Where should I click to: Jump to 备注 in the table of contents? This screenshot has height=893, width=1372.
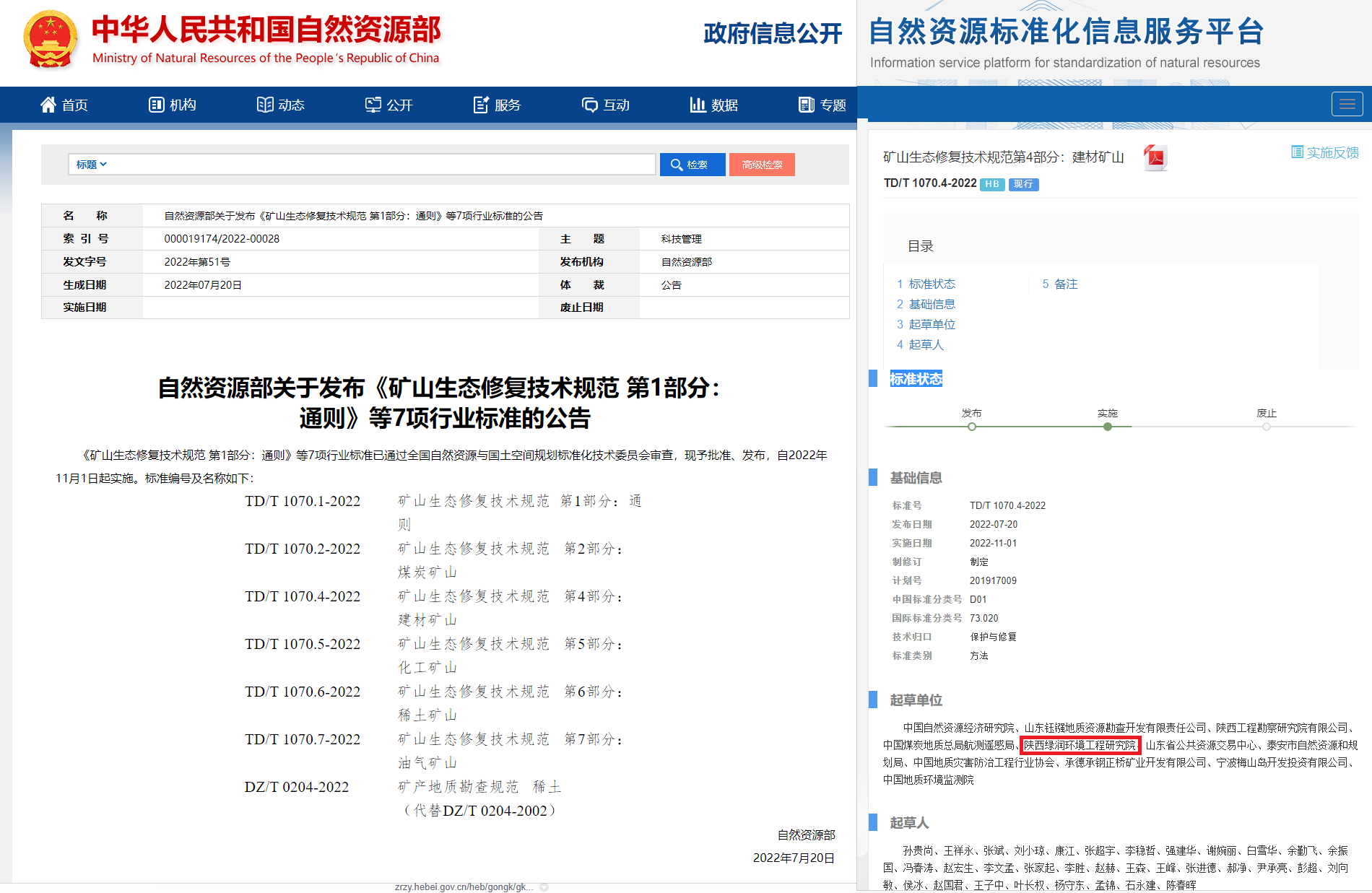click(1065, 284)
